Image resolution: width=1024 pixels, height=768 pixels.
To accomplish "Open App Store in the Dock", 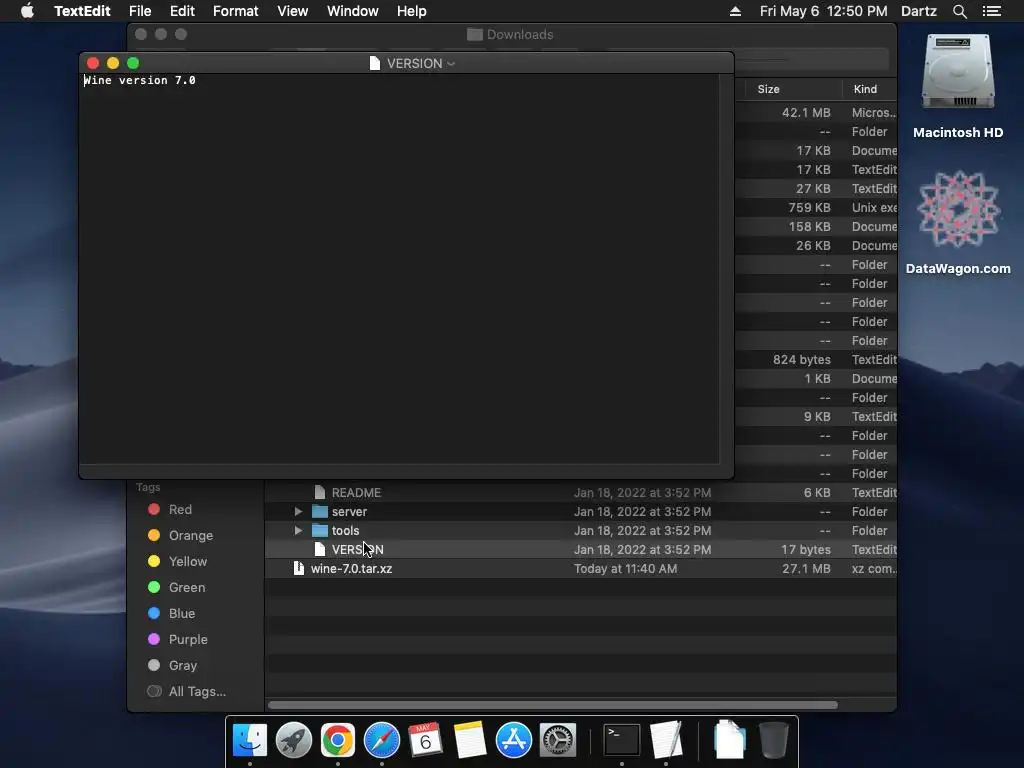I will 514,740.
